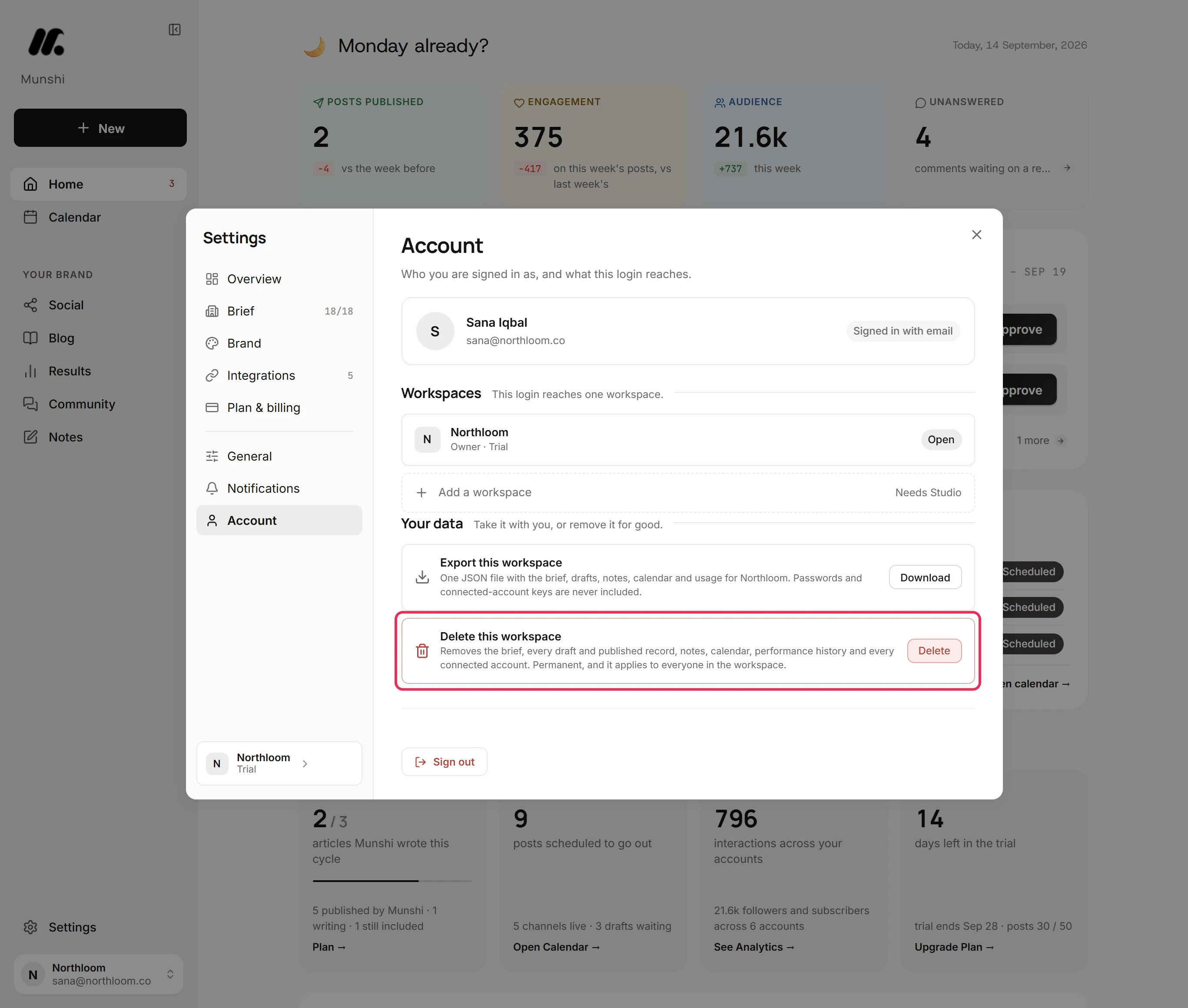The width and height of the screenshot is (1188, 1008).
Task: Click the N avatar in Northloom workspace row
Action: point(427,439)
